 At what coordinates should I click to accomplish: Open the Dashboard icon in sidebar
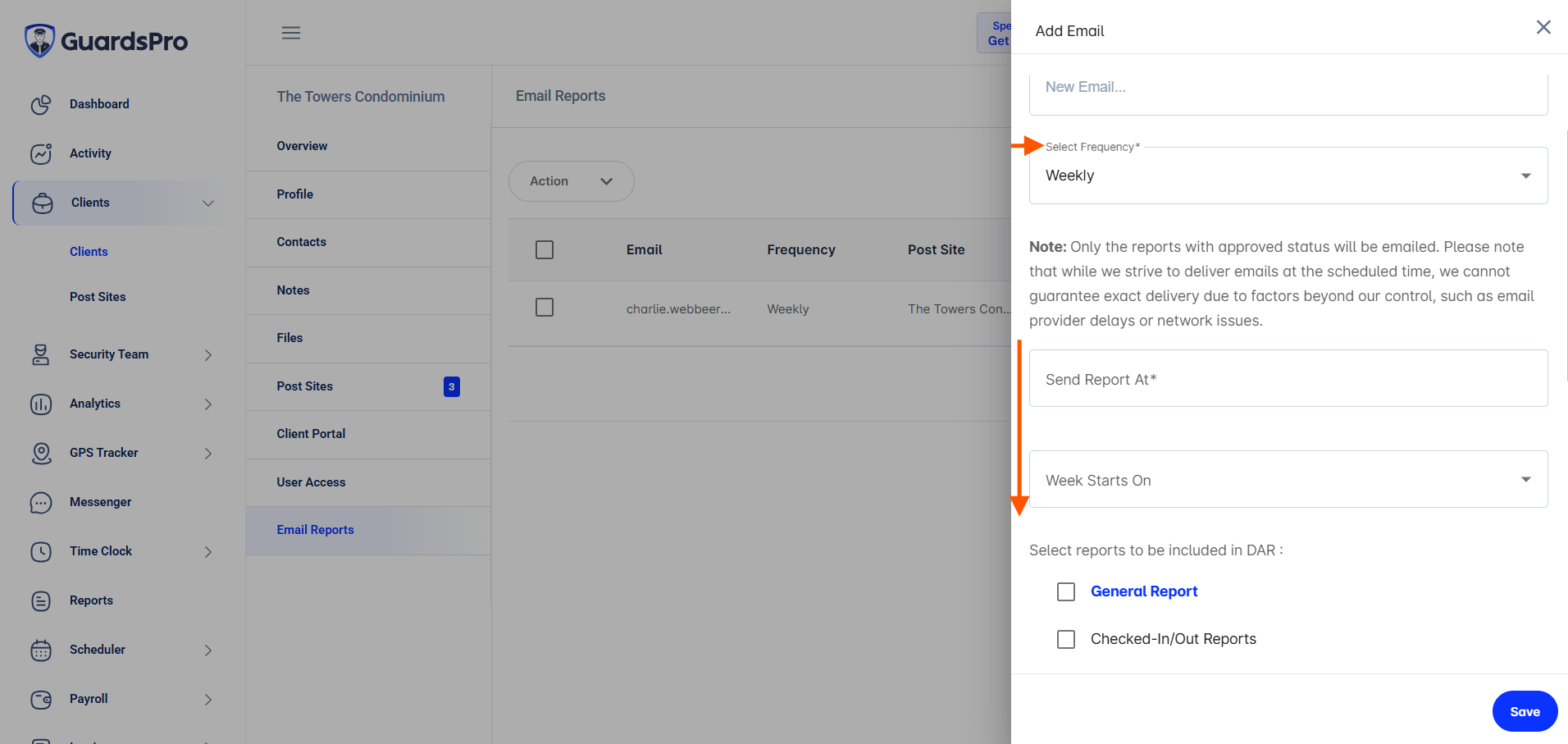tap(41, 104)
